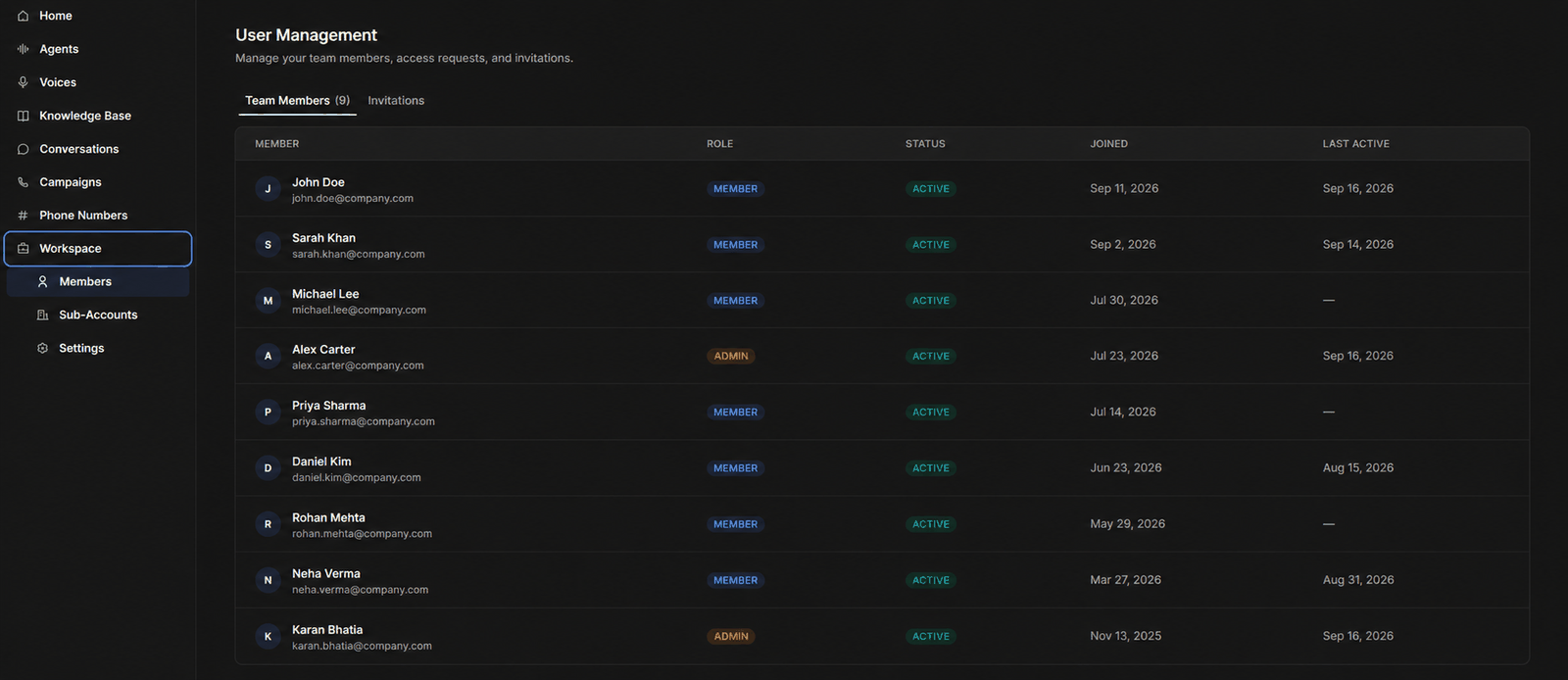The image size is (1568, 680).
Task: Click the Settings gear icon
Action: coord(42,349)
